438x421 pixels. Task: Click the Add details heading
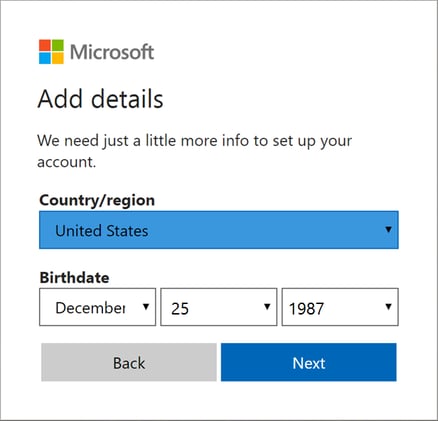[100, 99]
